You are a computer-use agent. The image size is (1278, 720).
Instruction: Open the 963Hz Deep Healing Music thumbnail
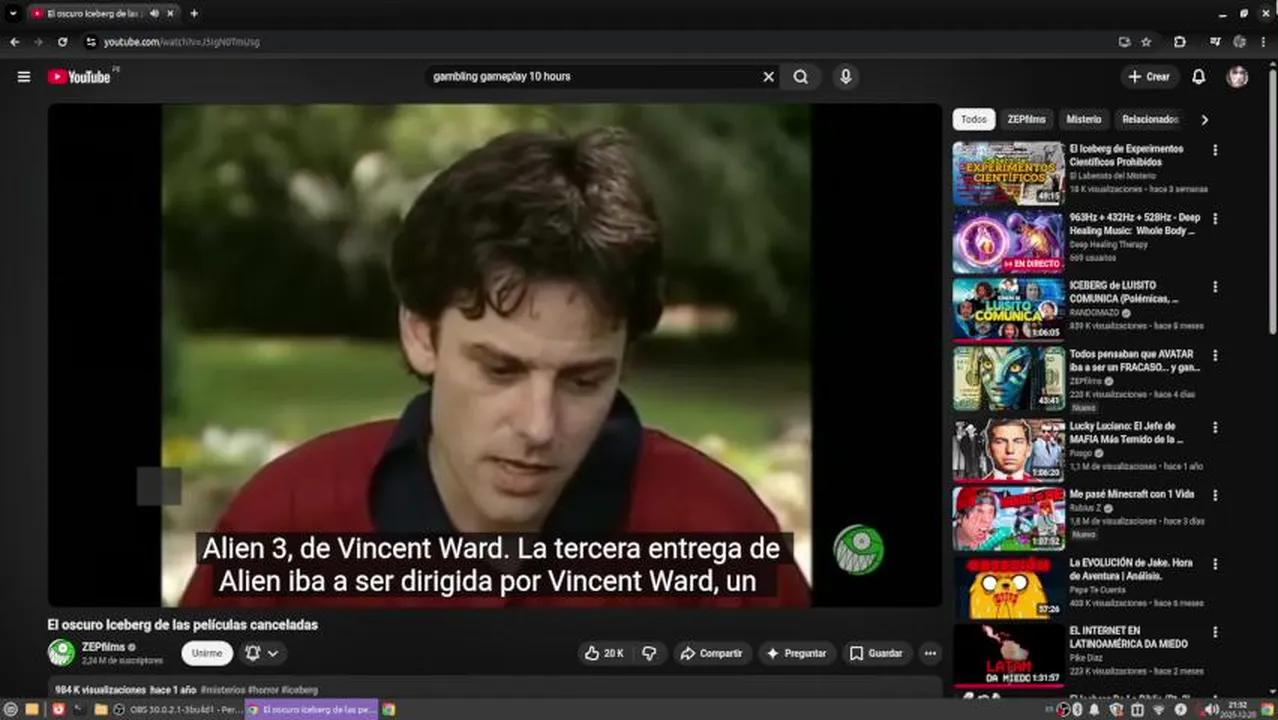(1008, 242)
